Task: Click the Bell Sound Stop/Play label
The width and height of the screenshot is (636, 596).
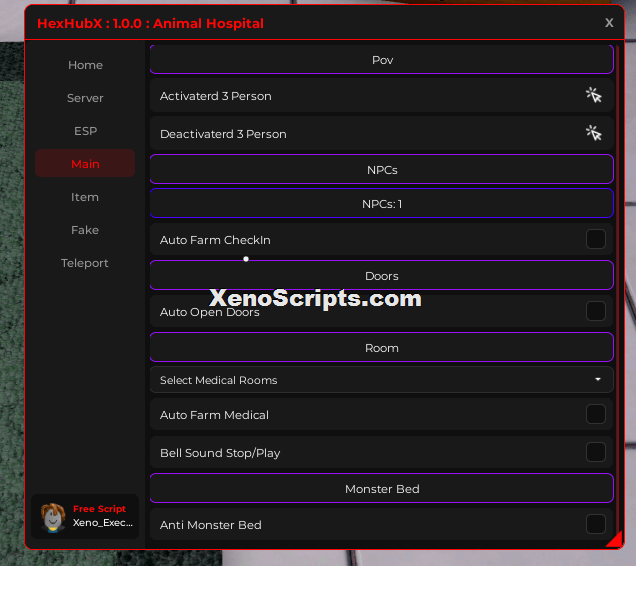Action: [220, 453]
